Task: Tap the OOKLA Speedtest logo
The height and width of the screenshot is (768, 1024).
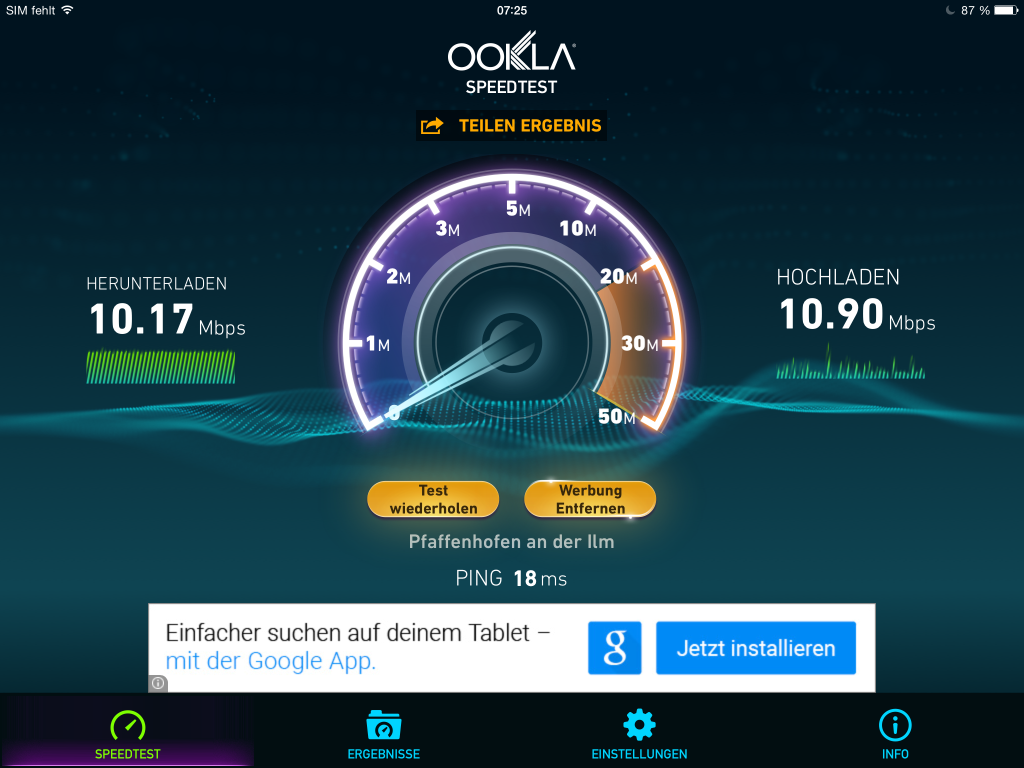Action: [511, 63]
